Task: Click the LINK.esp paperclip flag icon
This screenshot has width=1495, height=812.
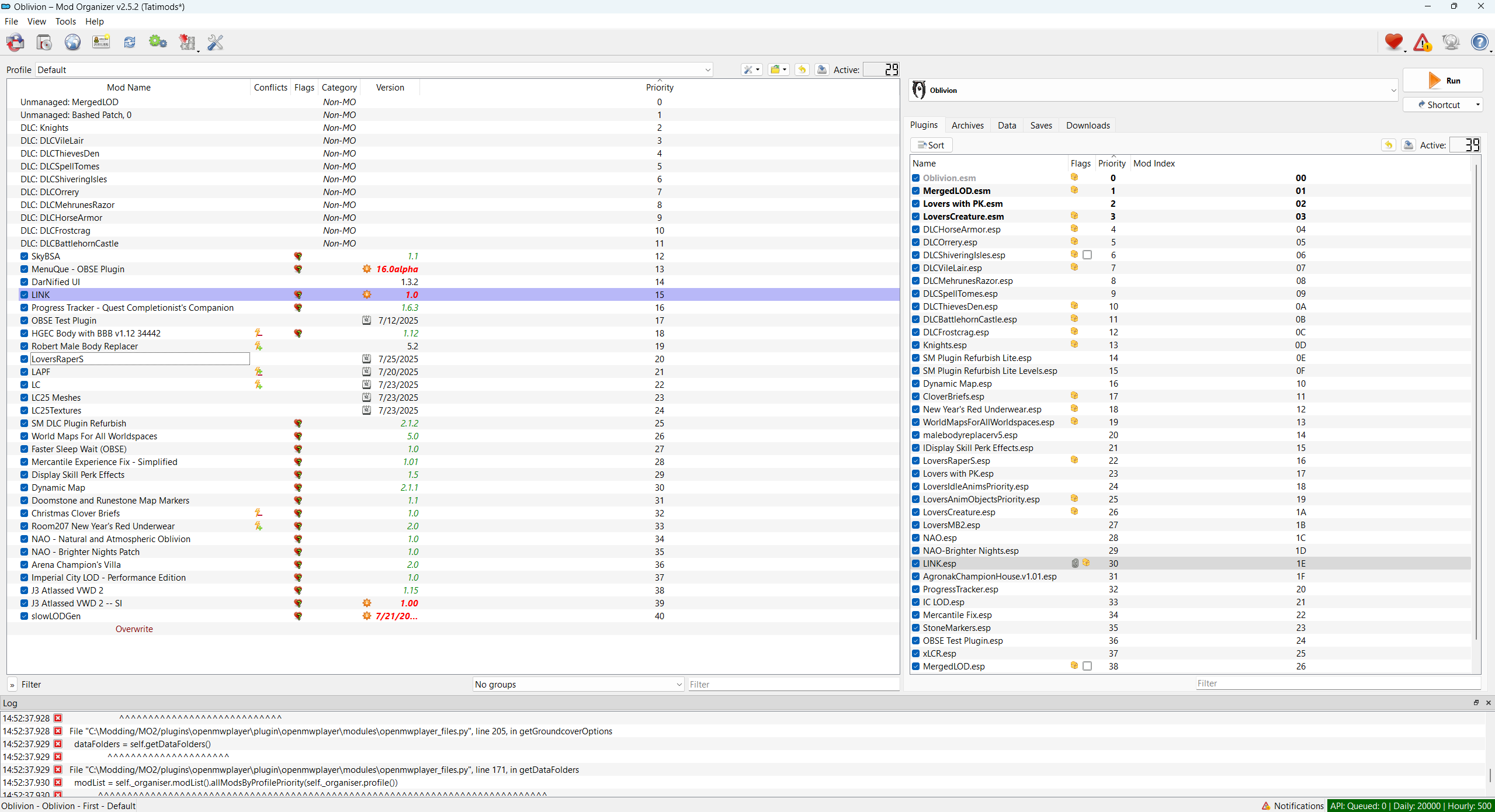Action: coord(1075,563)
